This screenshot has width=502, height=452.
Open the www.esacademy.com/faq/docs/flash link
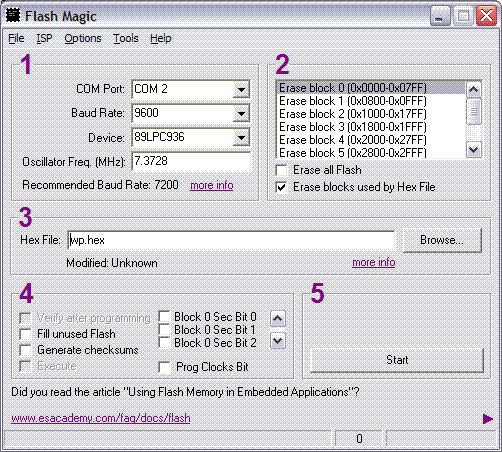tap(101, 418)
